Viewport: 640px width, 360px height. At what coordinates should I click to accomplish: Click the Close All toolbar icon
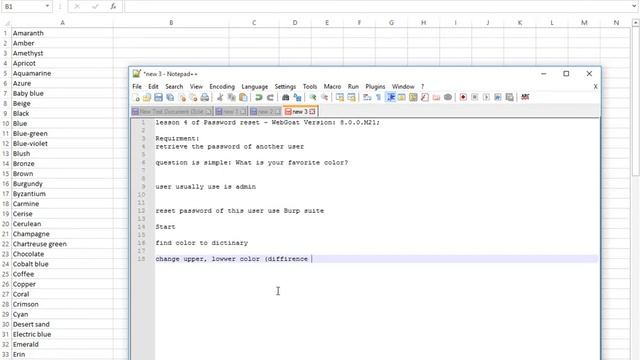click(x=193, y=97)
